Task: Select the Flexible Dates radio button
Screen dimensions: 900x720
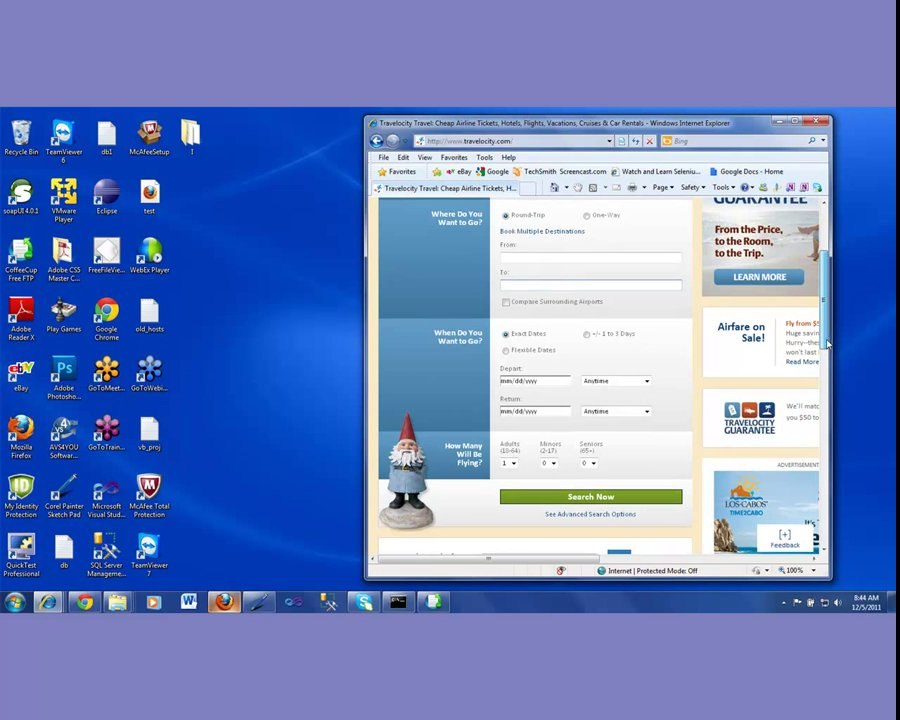Action: (x=506, y=350)
